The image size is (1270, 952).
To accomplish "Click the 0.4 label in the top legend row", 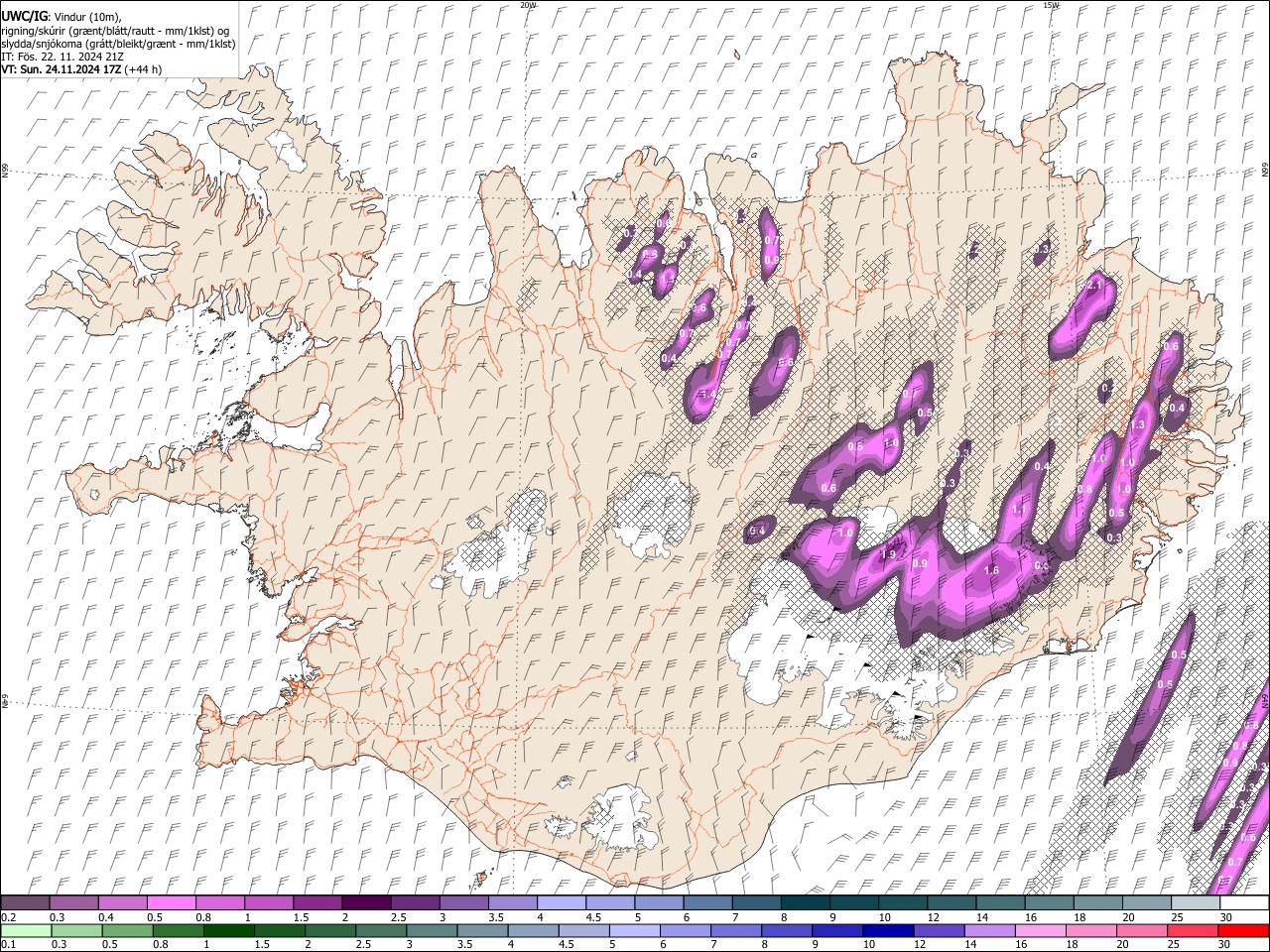I will [106, 917].
